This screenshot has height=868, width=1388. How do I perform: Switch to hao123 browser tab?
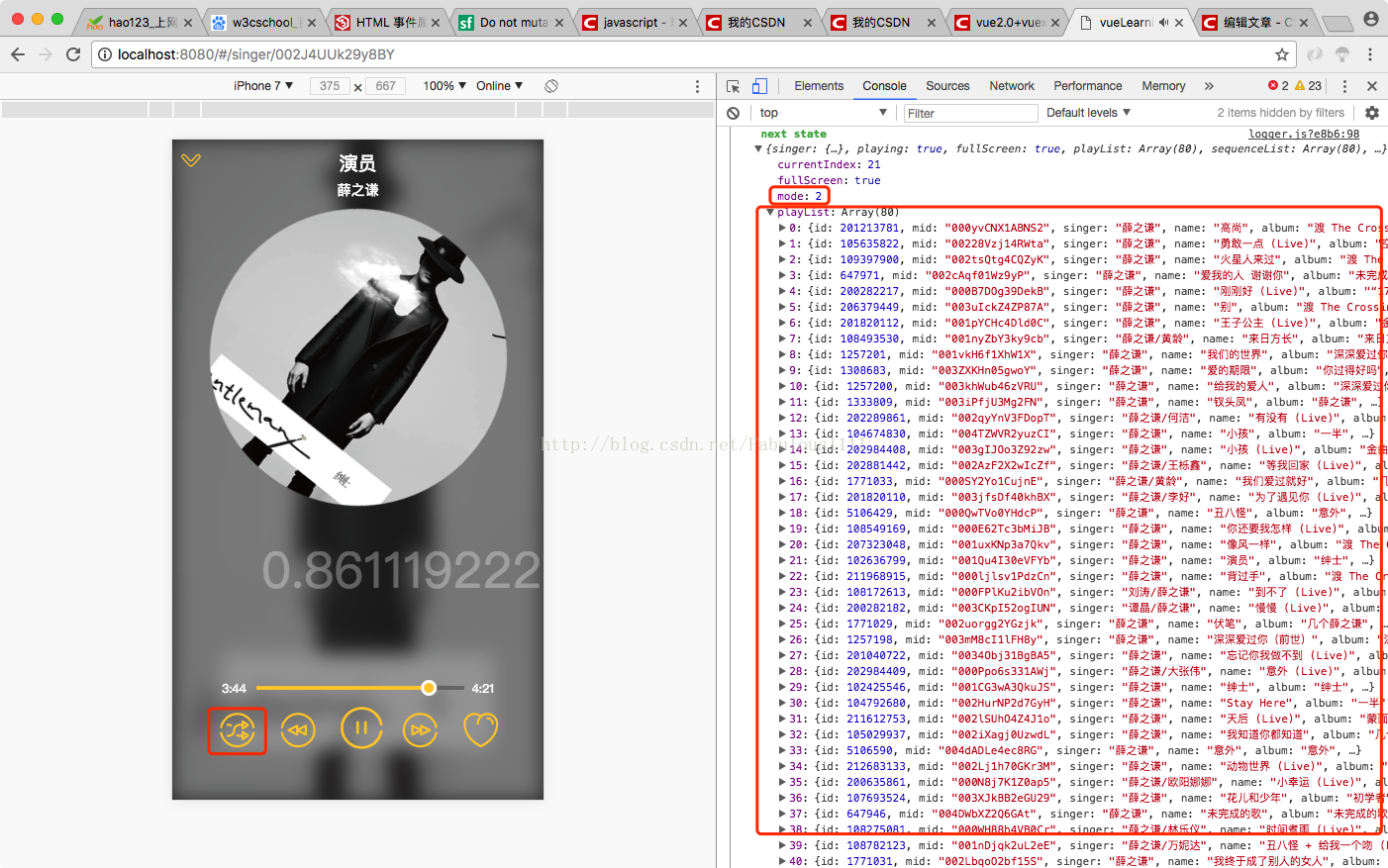[x=139, y=22]
